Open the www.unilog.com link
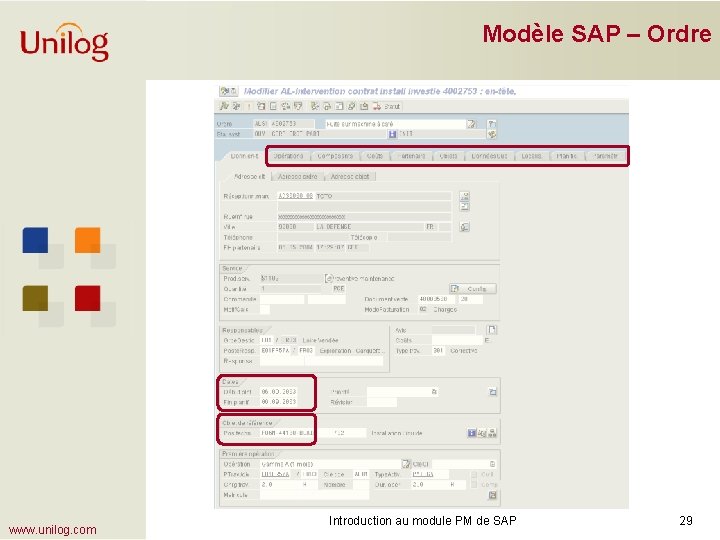Screen dimensions: 720x540 [x=52, y=530]
